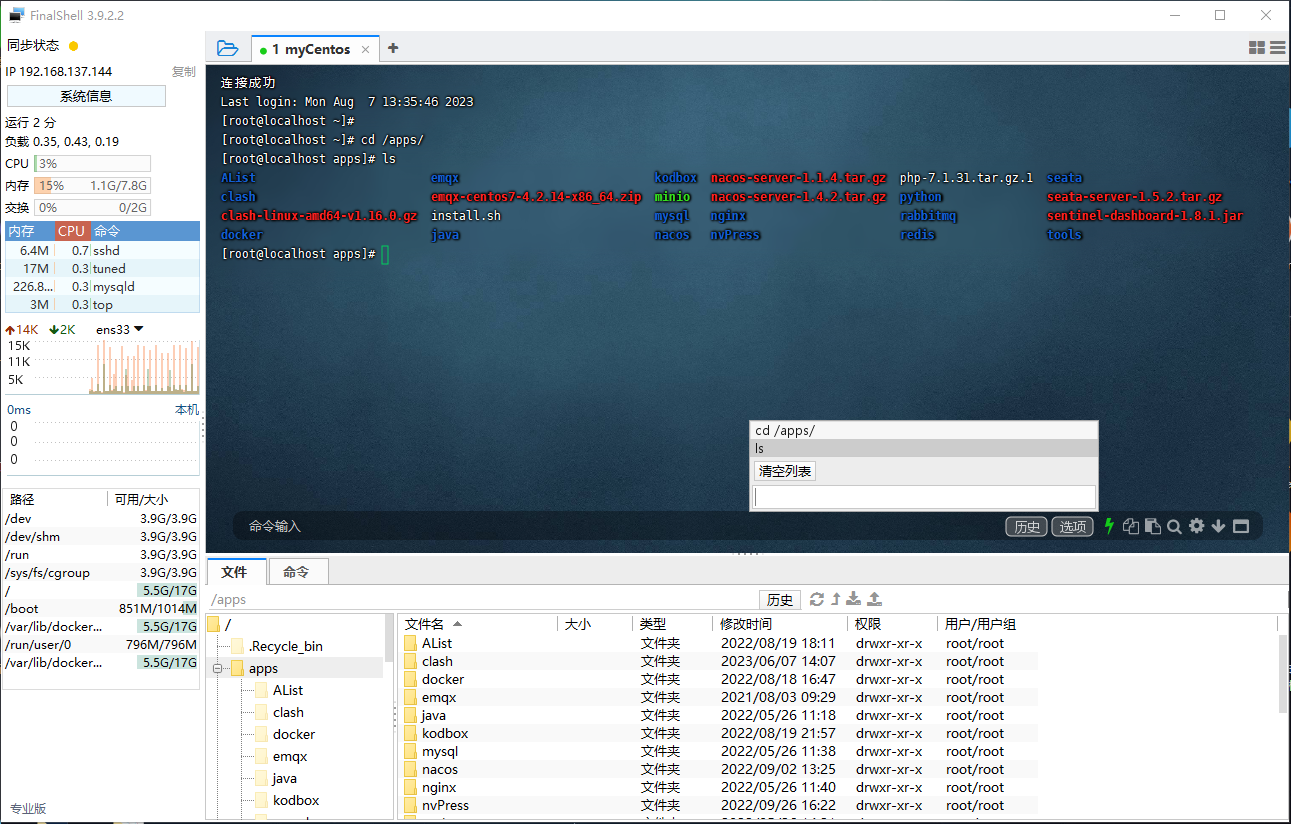Viewport: 1291px width, 824px height.
Task: Select docker folder in directory tree
Action: [294, 734]
